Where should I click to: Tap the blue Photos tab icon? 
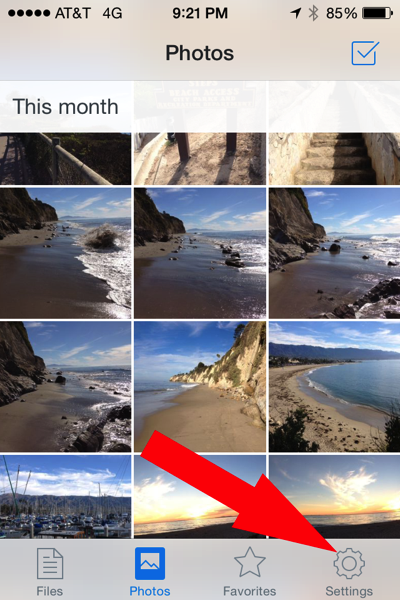[x=150, y=563]
